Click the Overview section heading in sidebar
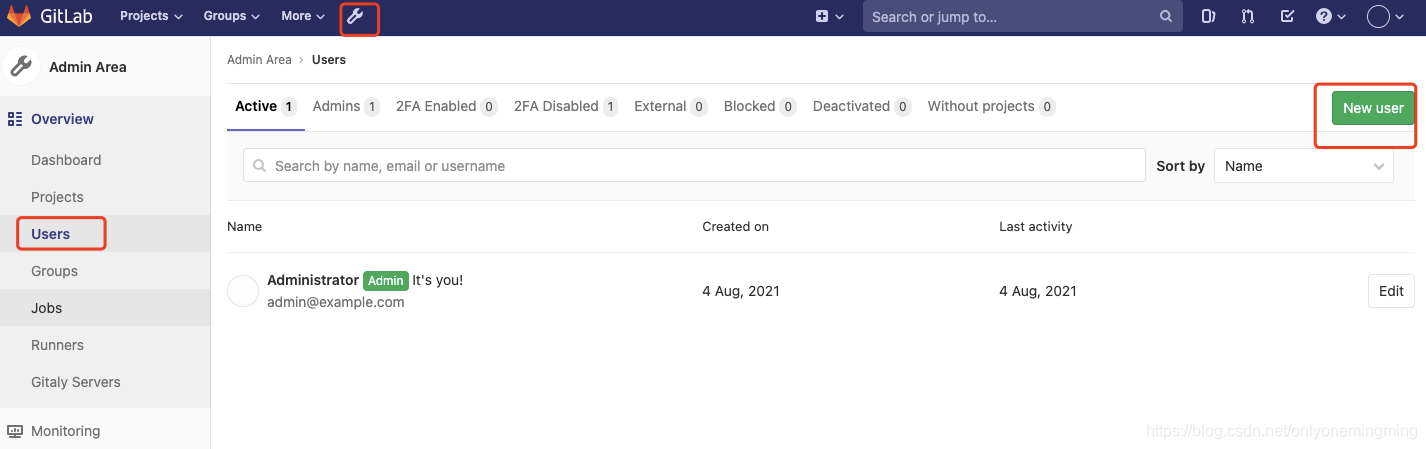 tap(62, 119)
